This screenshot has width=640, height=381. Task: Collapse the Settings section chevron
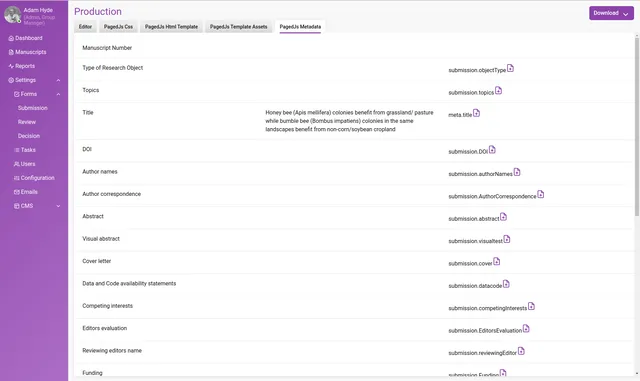(x=58, y=80)
